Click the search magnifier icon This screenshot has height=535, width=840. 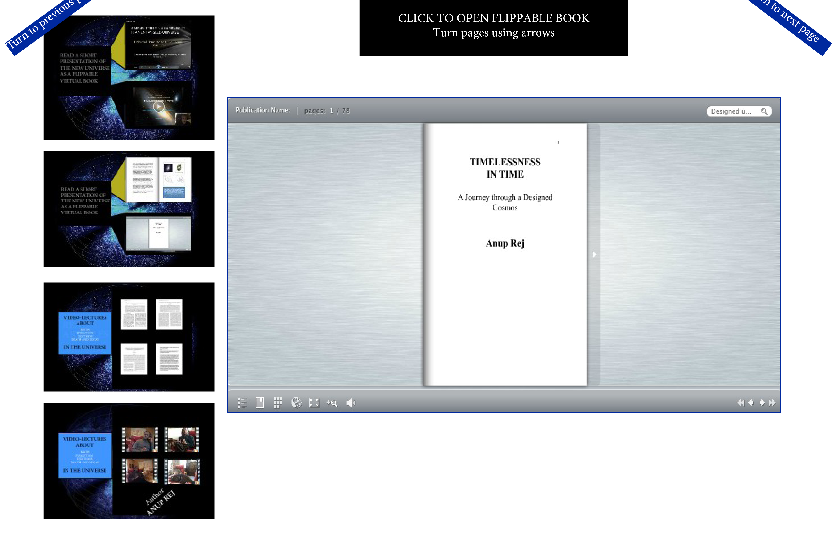click(x=765, y=112)
